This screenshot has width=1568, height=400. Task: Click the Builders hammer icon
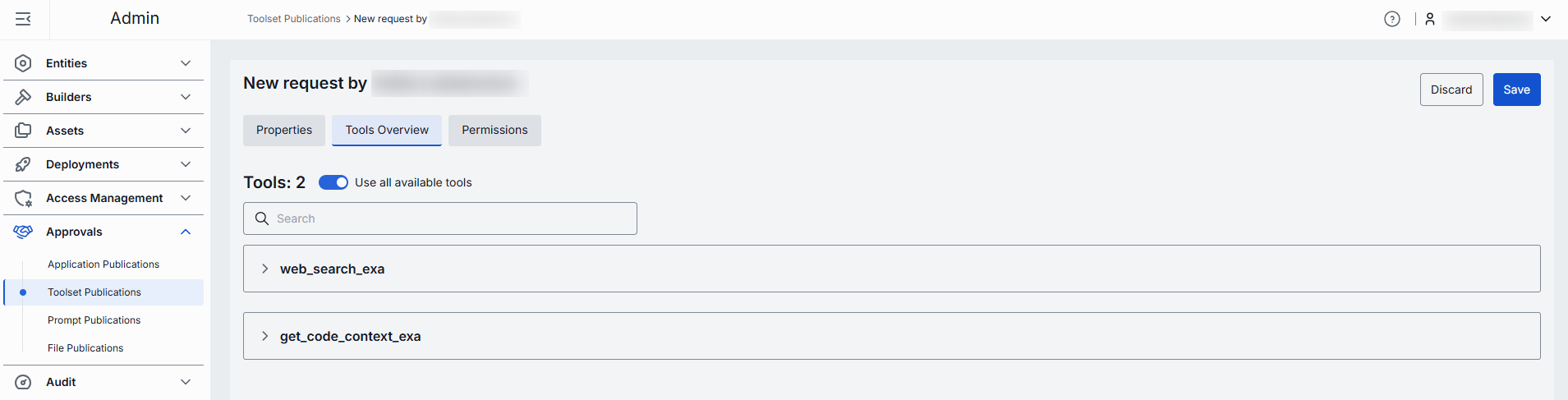[x=23, y=97]
